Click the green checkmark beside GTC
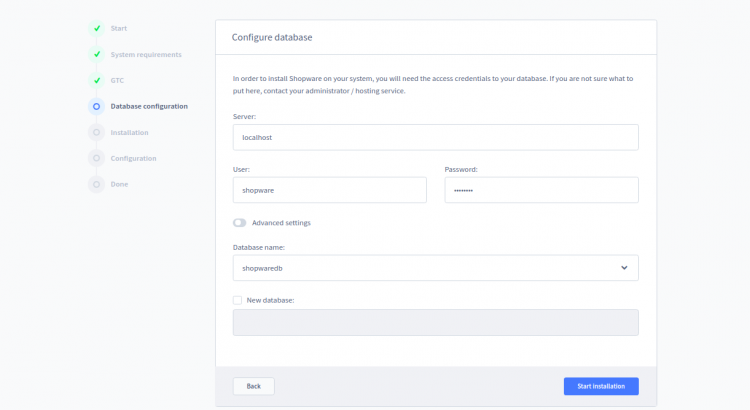Screen dimensions: 750x410 coord(97,80)
